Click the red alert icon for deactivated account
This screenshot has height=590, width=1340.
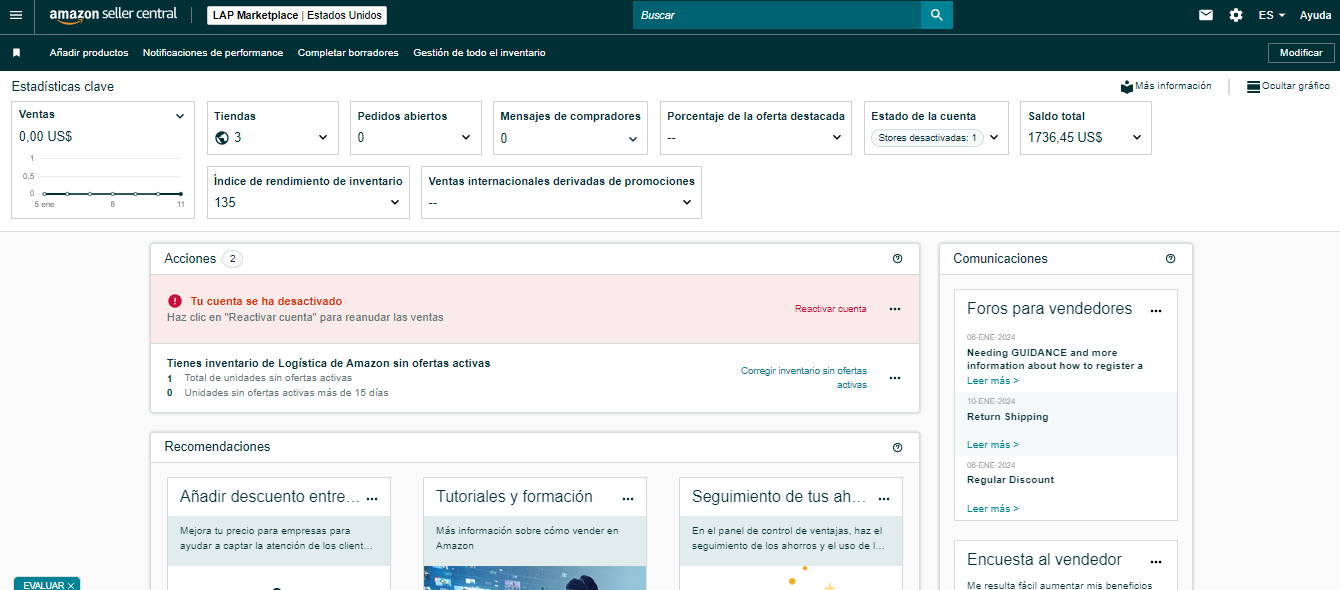pyautogui.click(x=175, y=301)
